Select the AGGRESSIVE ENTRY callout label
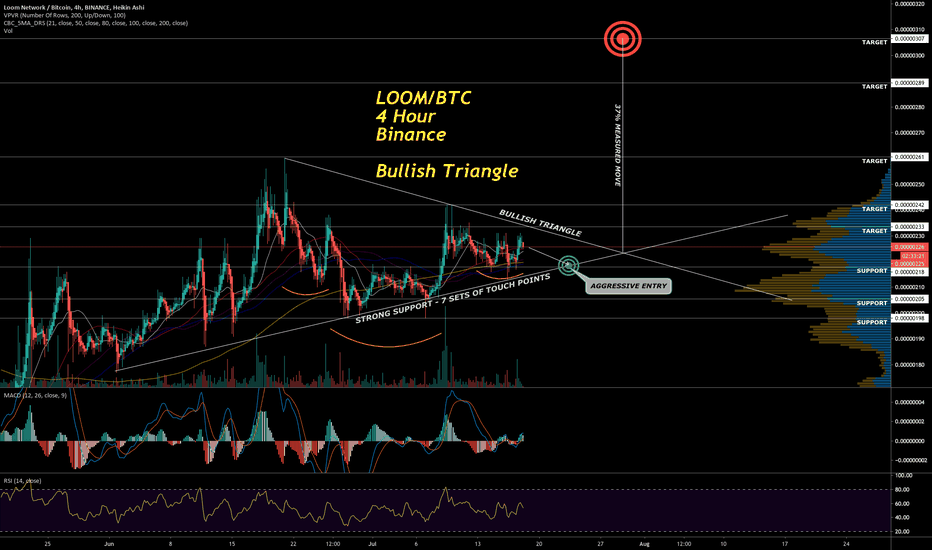The height and width of the screenshot is (550, 932). 628,286
